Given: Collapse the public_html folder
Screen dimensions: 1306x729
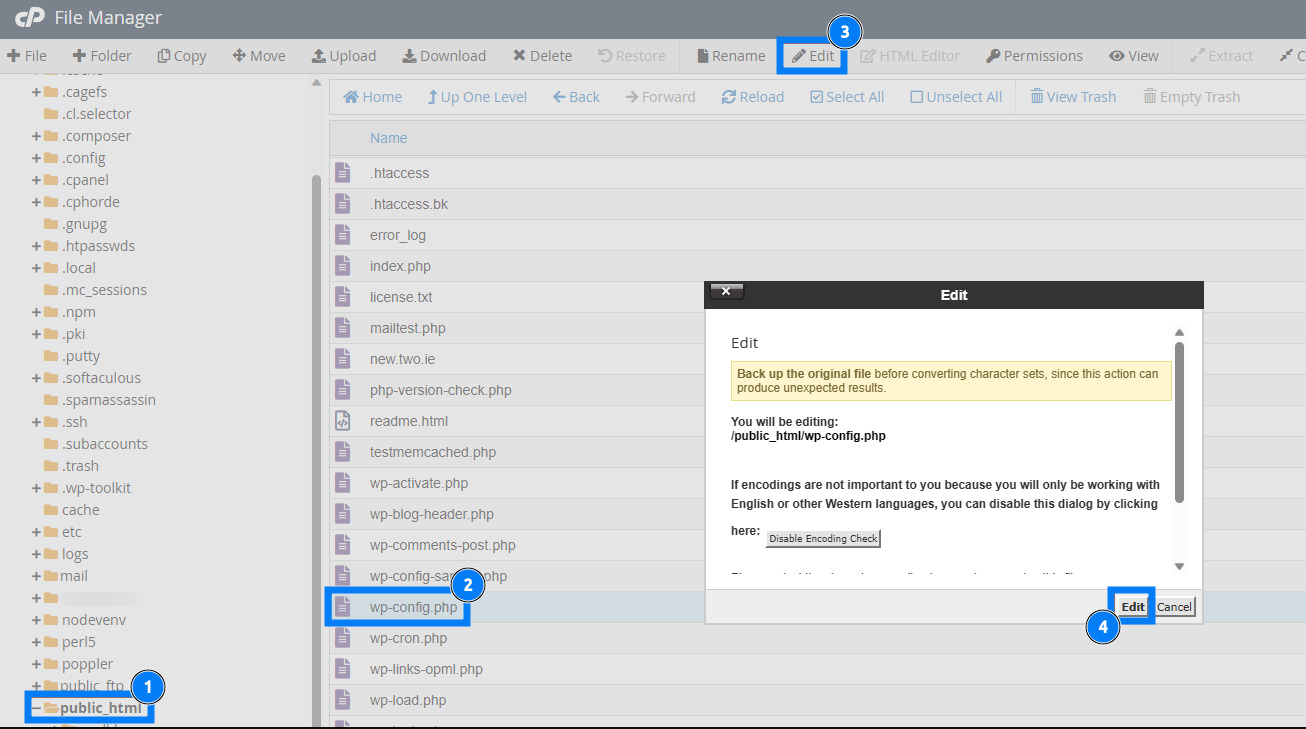Looking at the screenshot, I should point(36,708).
